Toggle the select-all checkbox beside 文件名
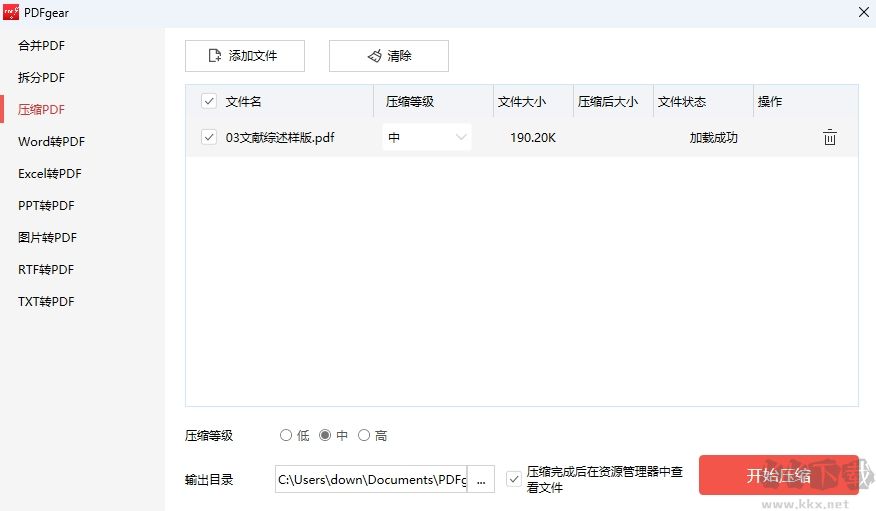Viewport: 876px width, 511px height. pos(208,101)
